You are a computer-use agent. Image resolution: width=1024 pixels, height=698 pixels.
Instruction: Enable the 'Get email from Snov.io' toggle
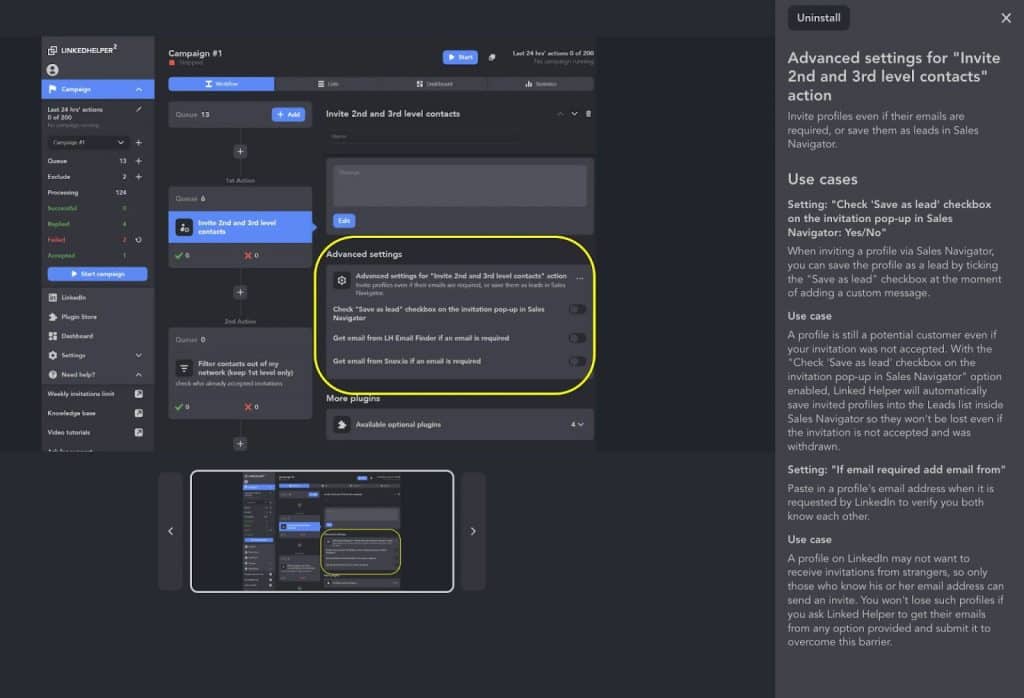(x=576, y=363)
